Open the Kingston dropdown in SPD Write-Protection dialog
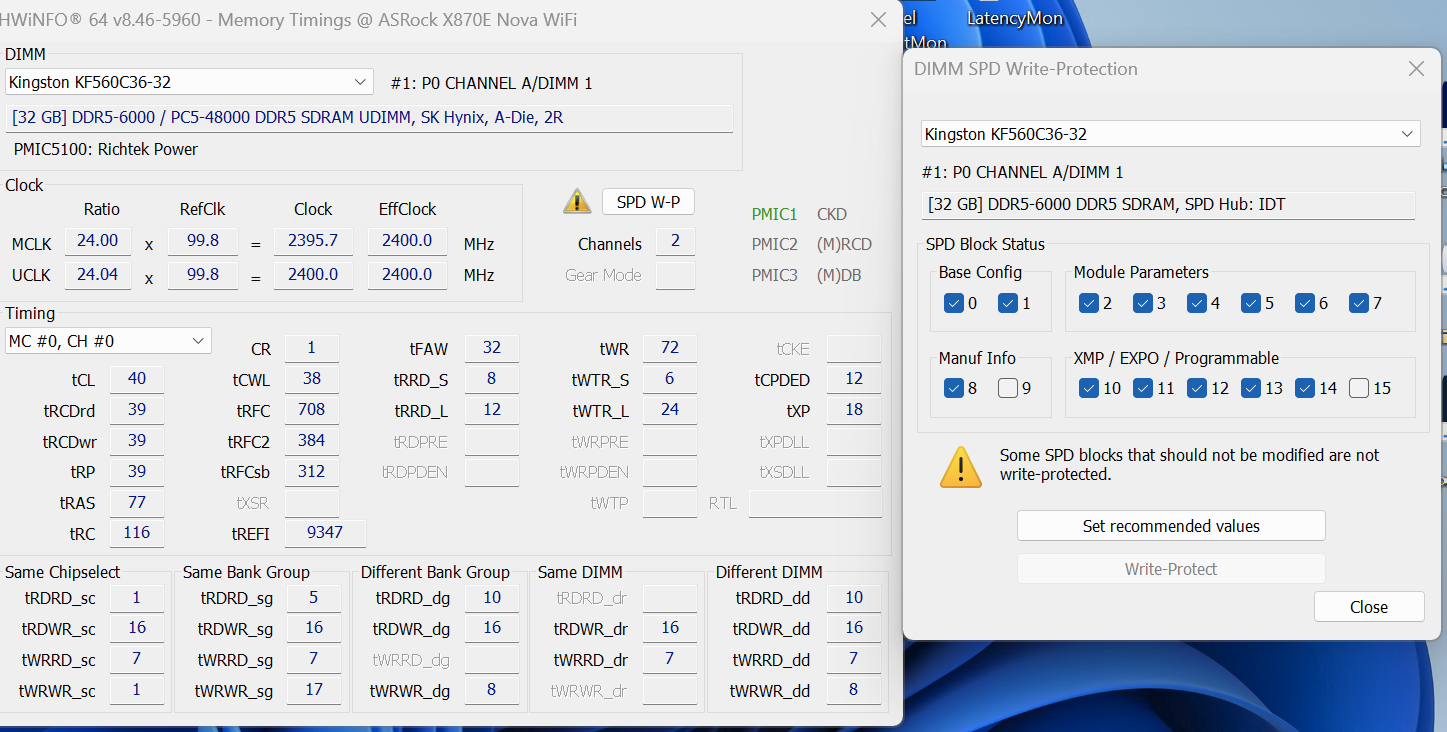The image size is (1447, 732). [x=1170, y=134]
